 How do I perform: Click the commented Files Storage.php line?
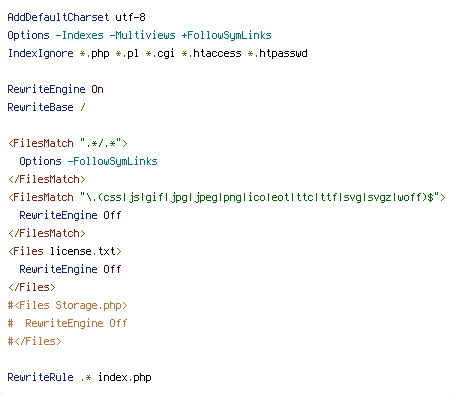(68, 305)
